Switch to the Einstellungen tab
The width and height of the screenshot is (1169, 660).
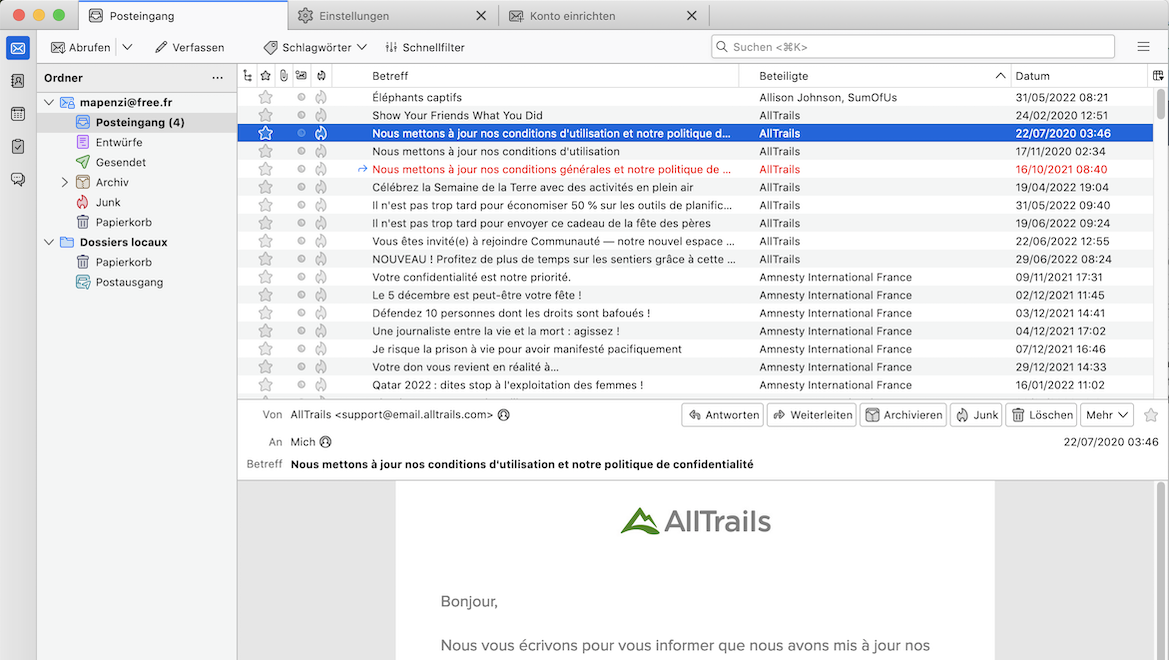(355, 16)
